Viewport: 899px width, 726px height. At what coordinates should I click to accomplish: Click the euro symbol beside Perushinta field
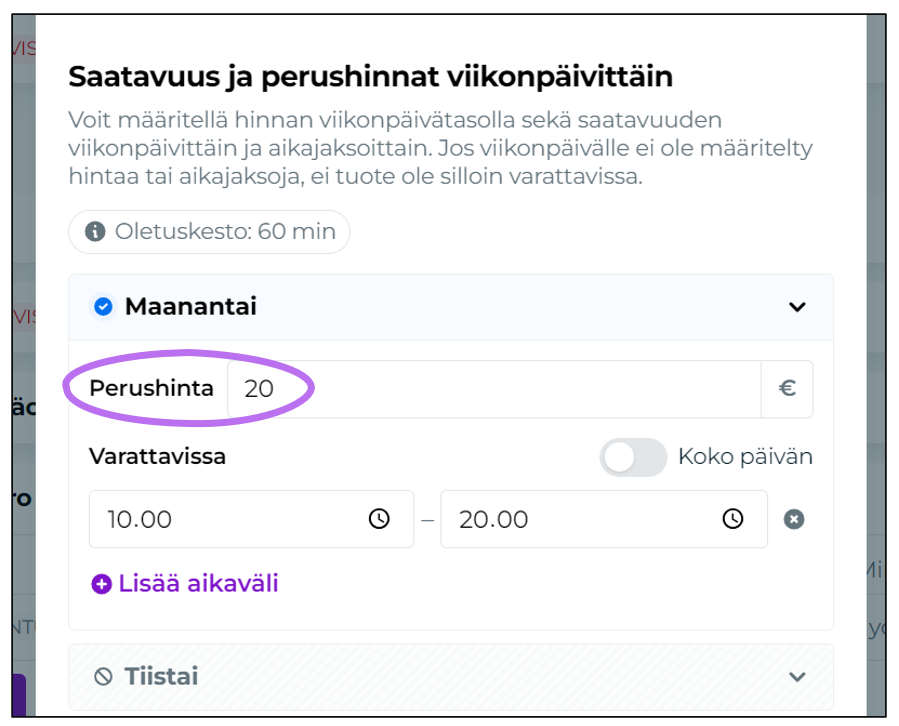pos(787,388)
